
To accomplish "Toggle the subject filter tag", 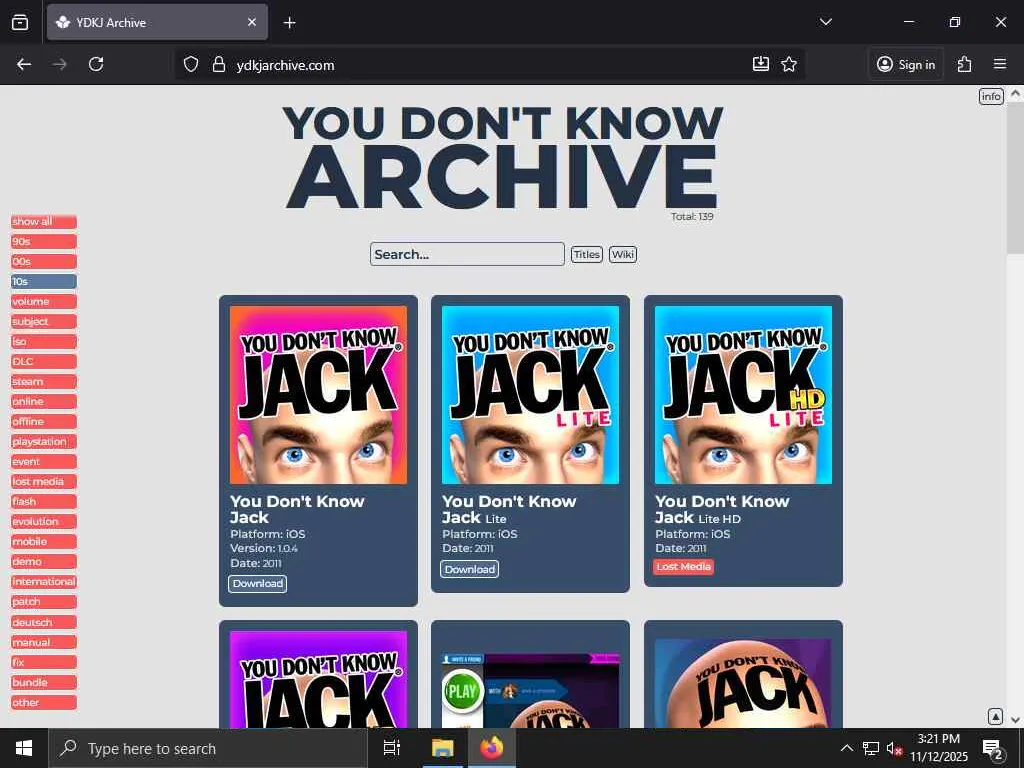I will [x=44, y=322].
